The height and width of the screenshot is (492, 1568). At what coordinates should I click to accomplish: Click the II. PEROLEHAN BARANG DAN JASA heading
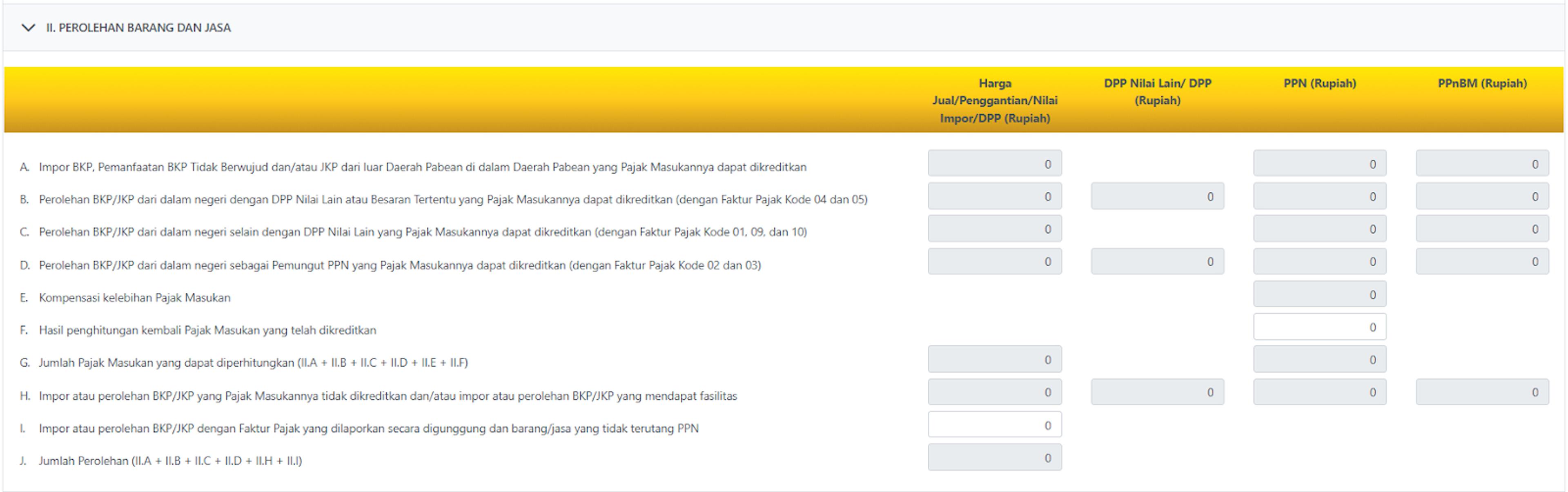[x=138, y=27]
